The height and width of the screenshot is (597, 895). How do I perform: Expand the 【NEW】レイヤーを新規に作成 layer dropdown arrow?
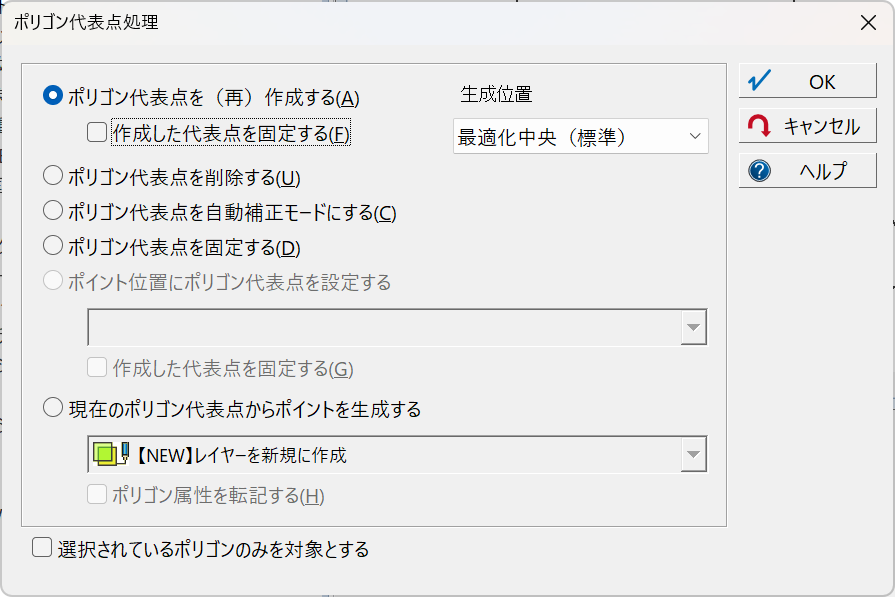694,454
